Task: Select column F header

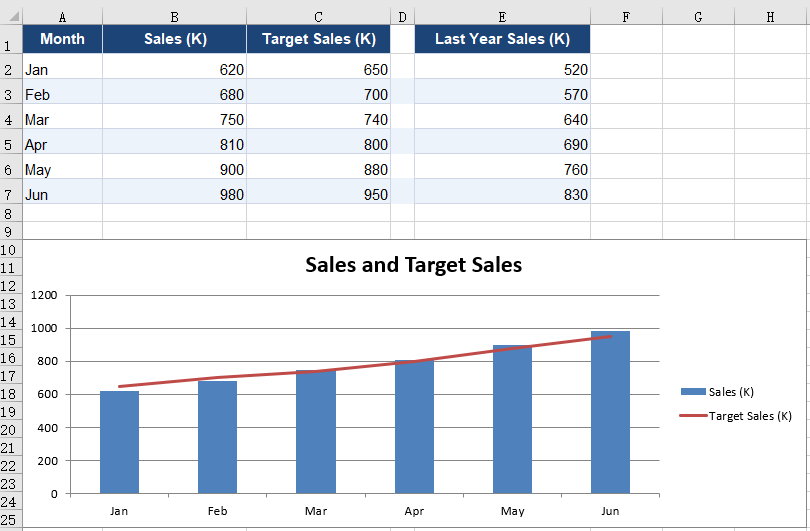Action: 626,17
